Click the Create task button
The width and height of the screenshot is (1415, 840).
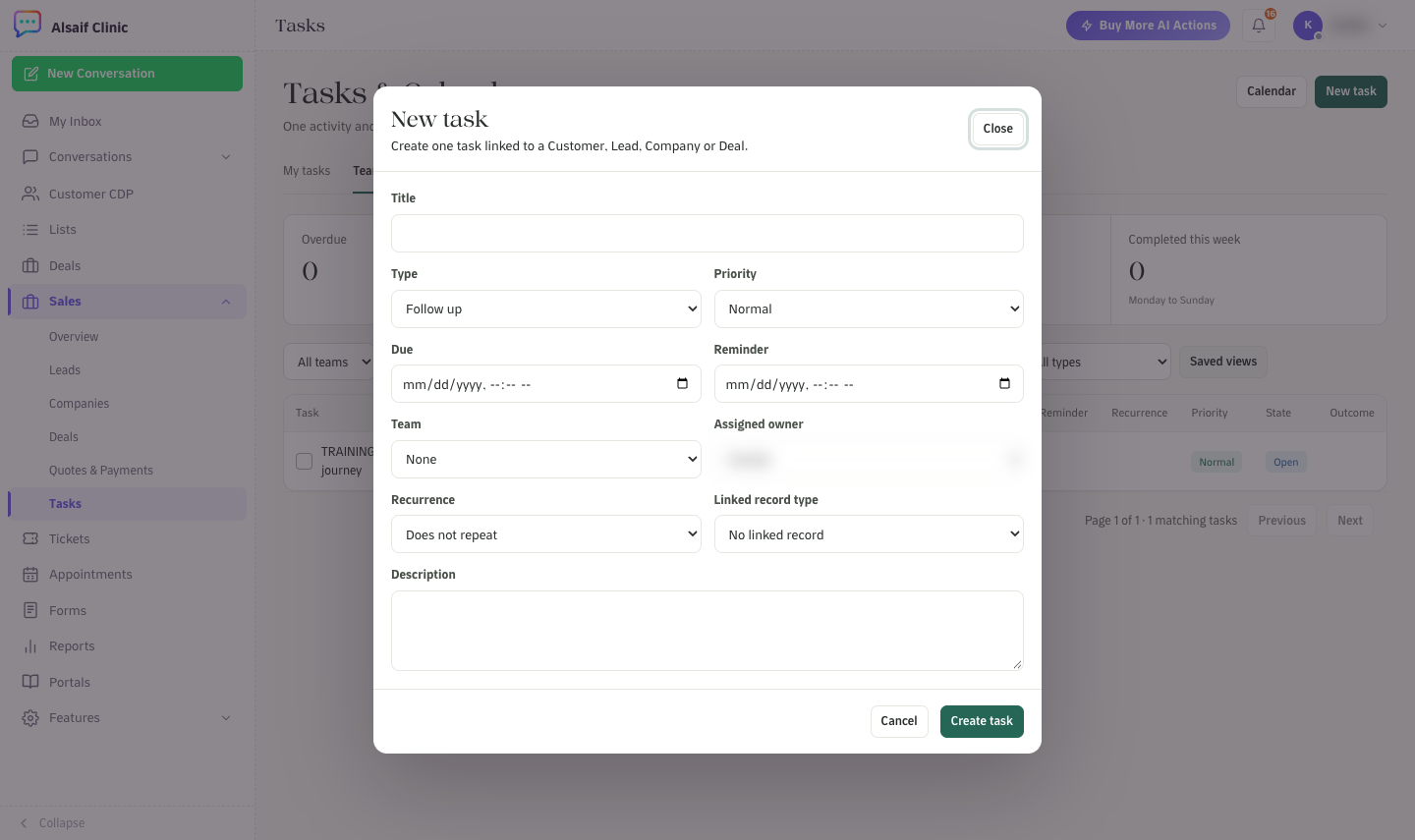pos(982,721)
